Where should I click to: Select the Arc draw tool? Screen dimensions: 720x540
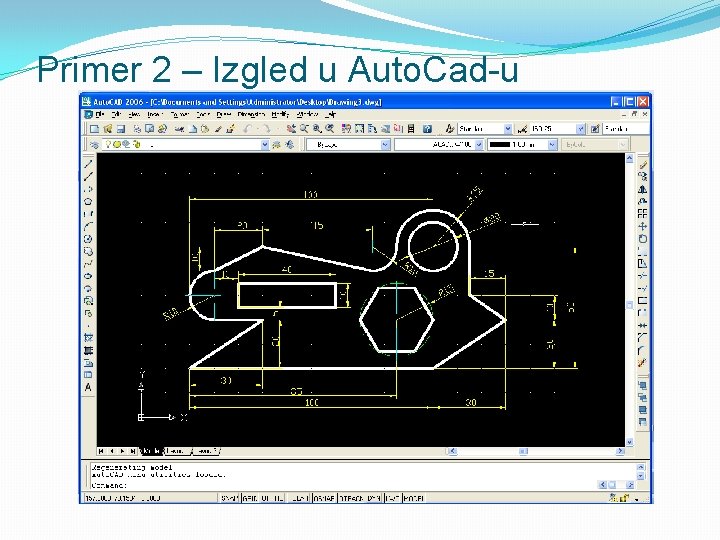88,226
